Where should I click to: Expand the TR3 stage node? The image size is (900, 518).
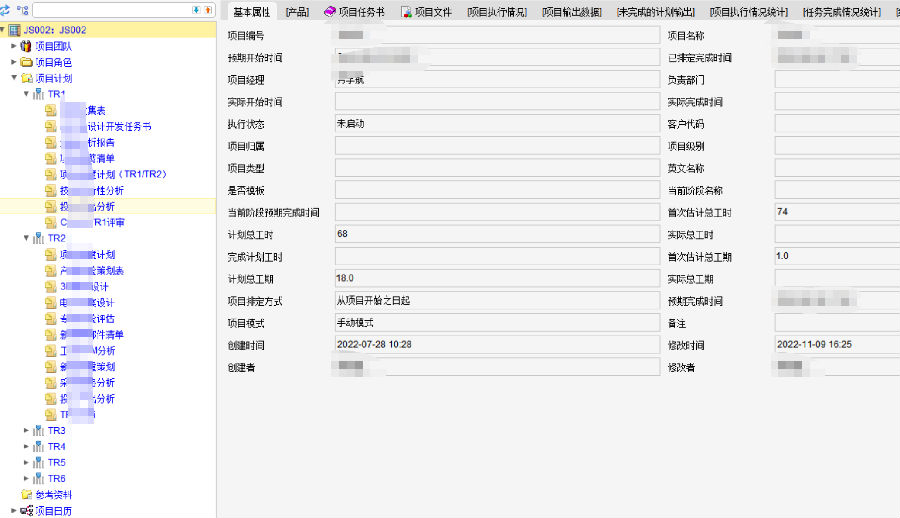click(26, 430)
